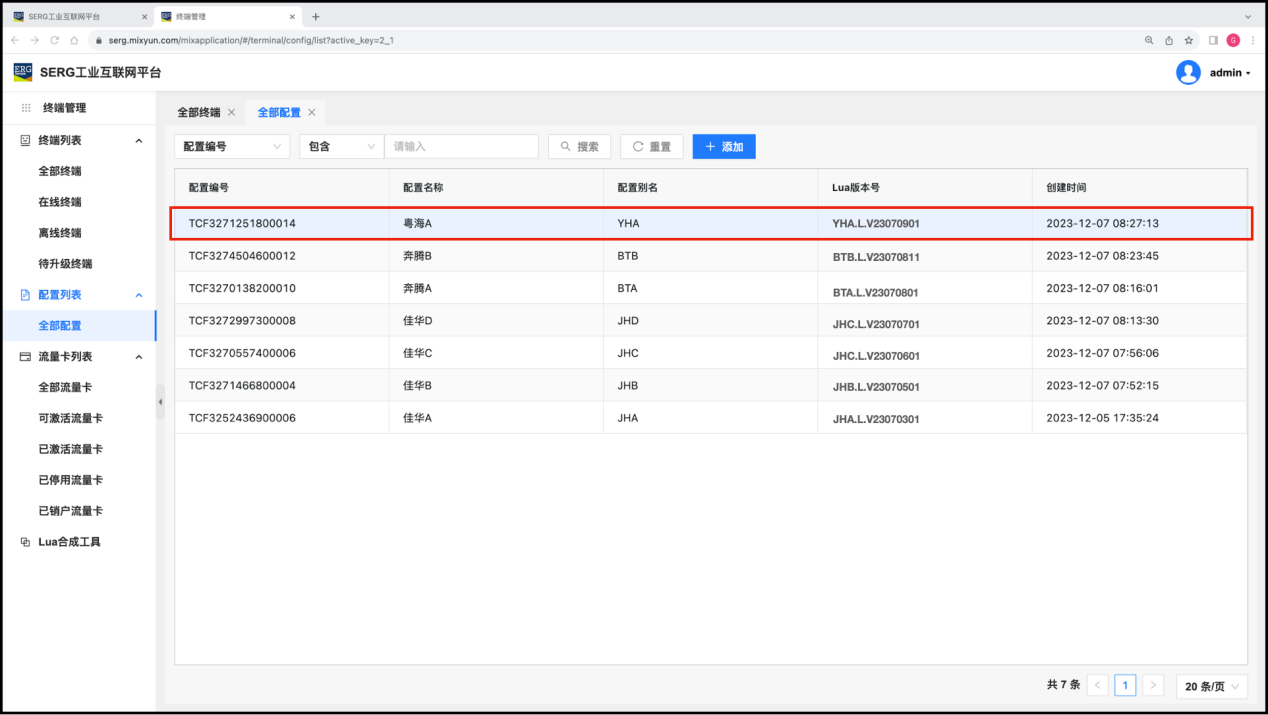Collapse the 流量卡列表 menu group

coord(139,357)
